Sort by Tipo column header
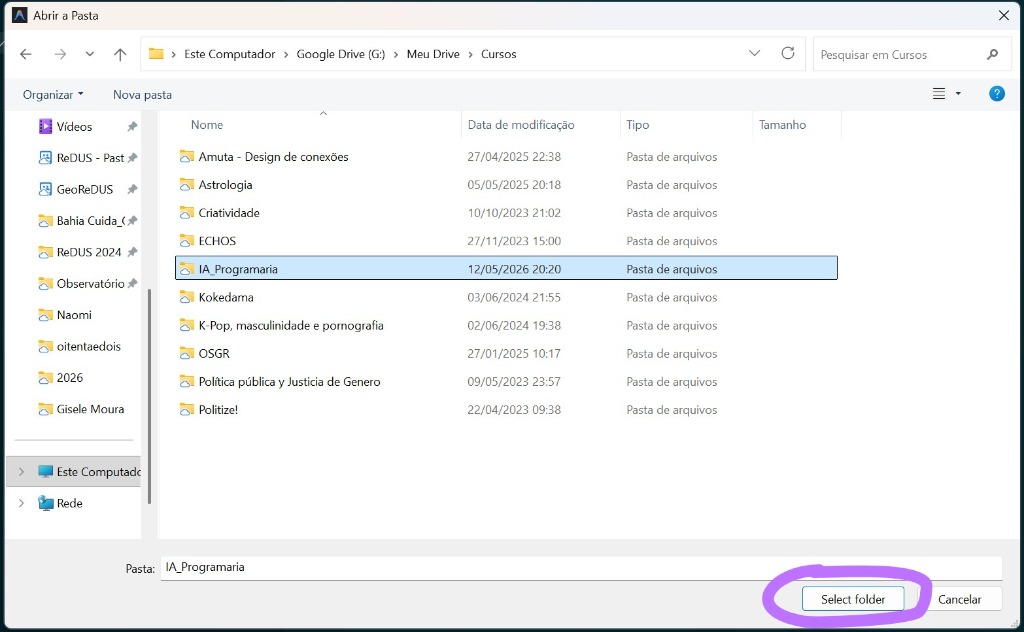 (637, 125)
